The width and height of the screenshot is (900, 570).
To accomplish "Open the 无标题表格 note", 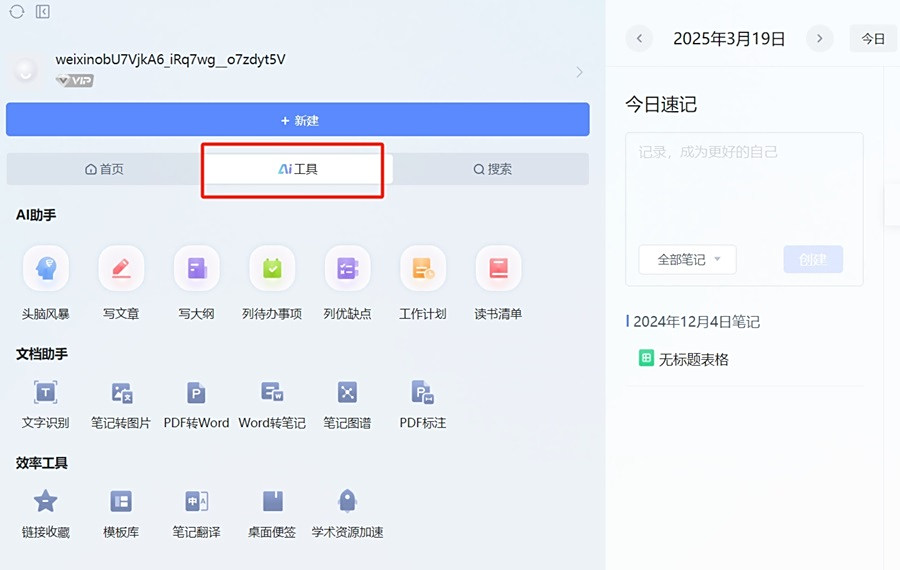I will [693, 359].
